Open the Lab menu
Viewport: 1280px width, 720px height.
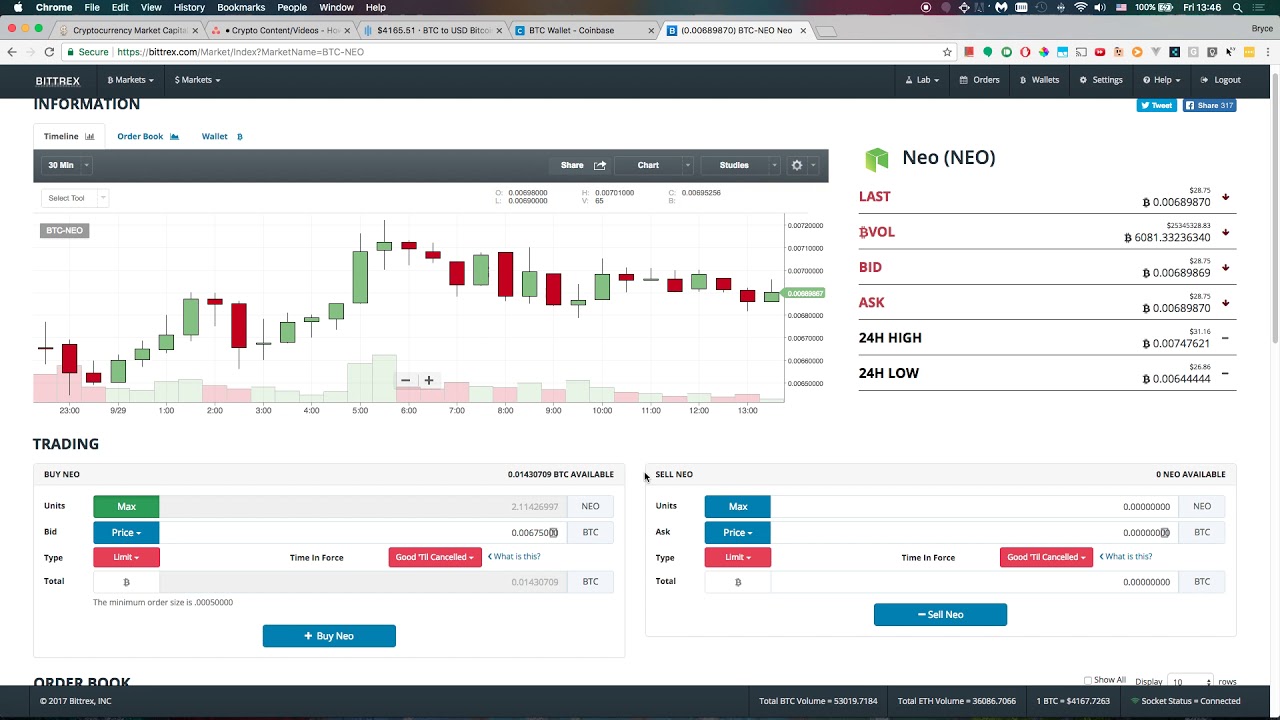point(922,80)
